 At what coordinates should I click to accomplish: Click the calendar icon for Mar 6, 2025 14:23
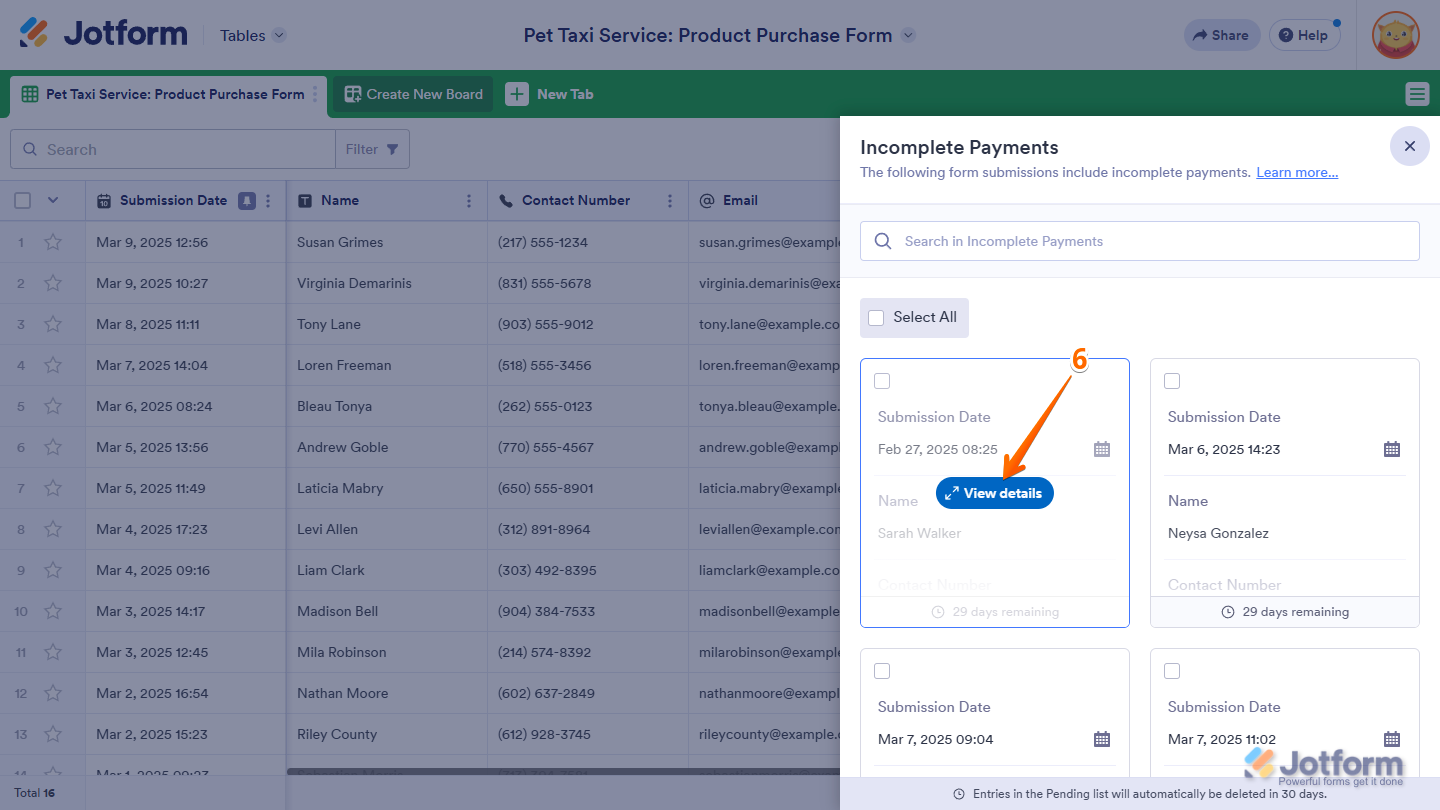(x=1391, y=449)
